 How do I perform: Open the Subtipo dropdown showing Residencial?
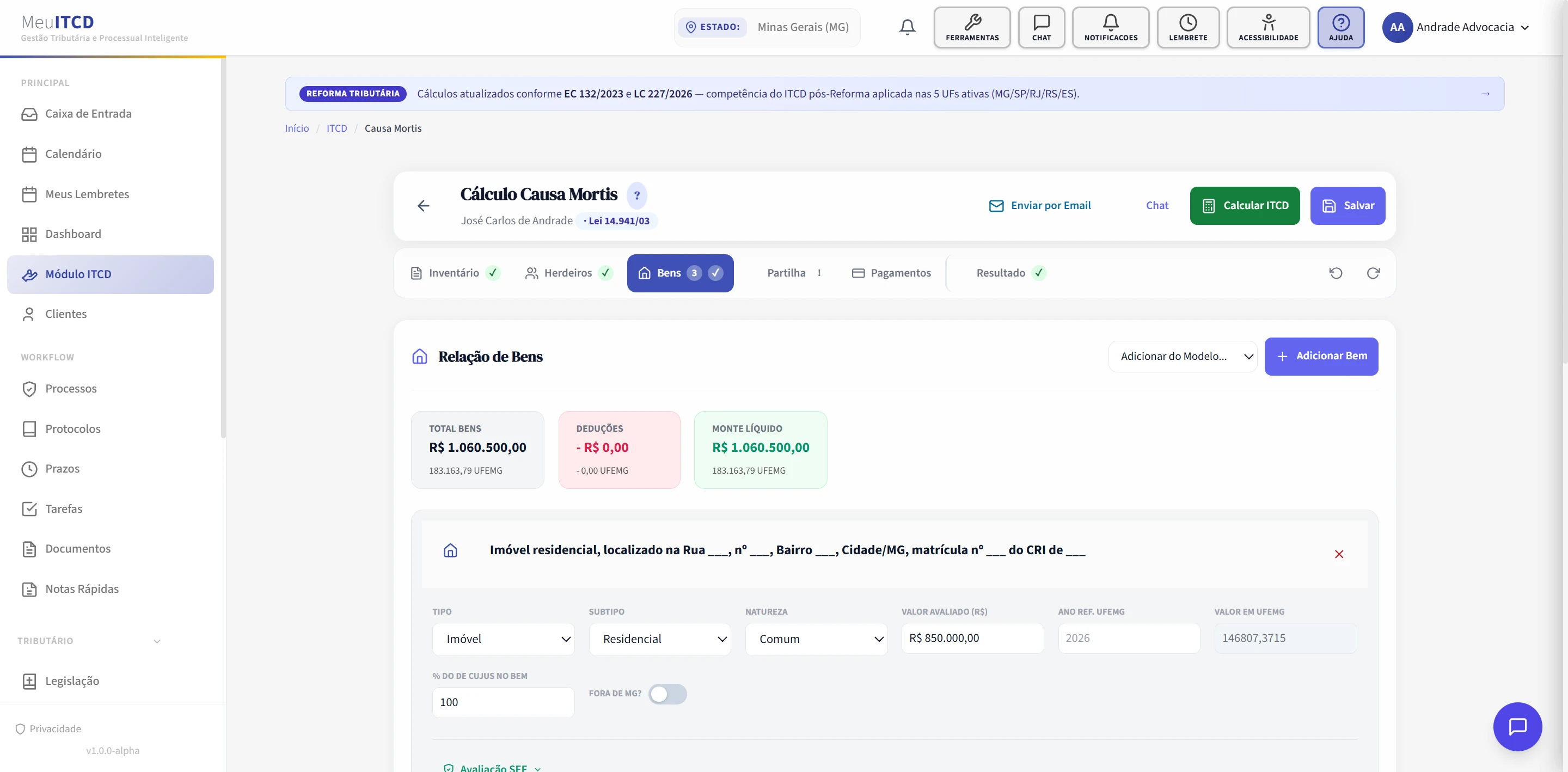point(660,639)
